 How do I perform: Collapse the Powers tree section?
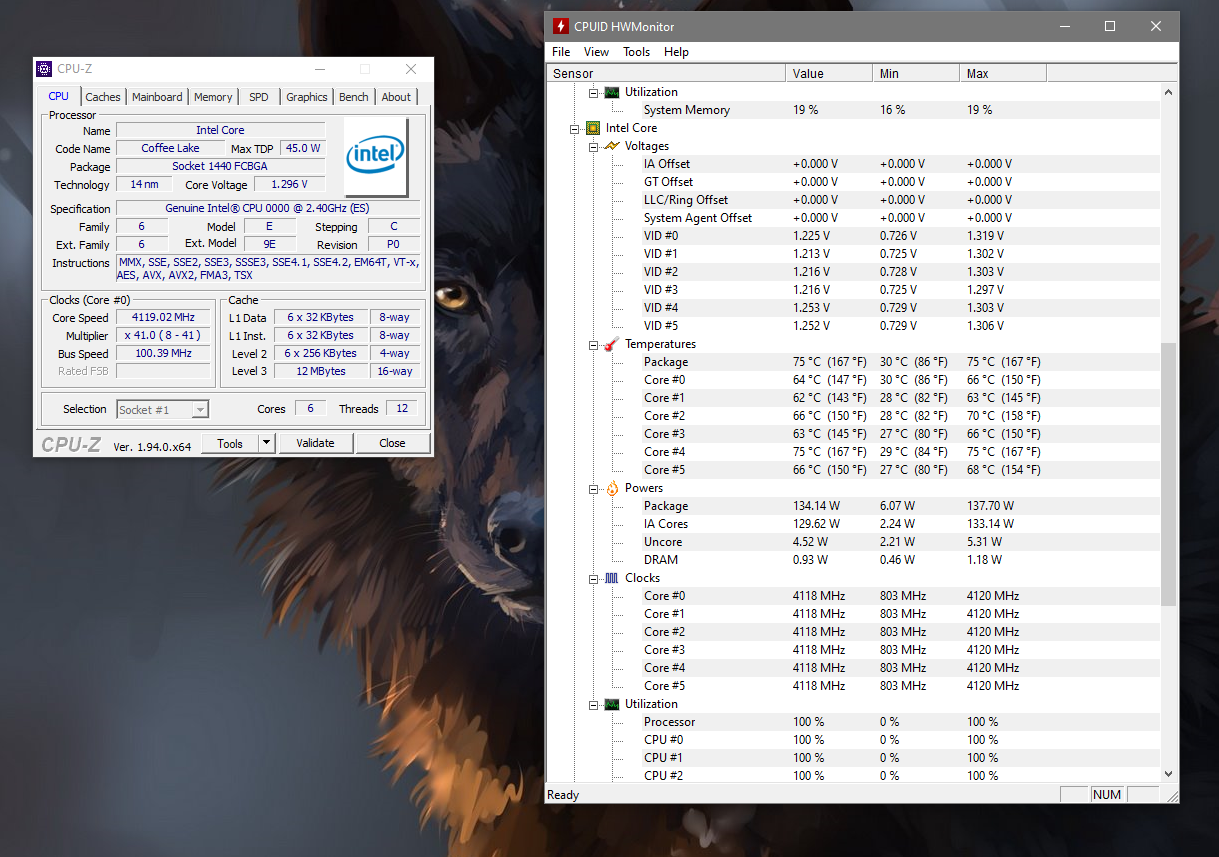(x=593, y=487)
